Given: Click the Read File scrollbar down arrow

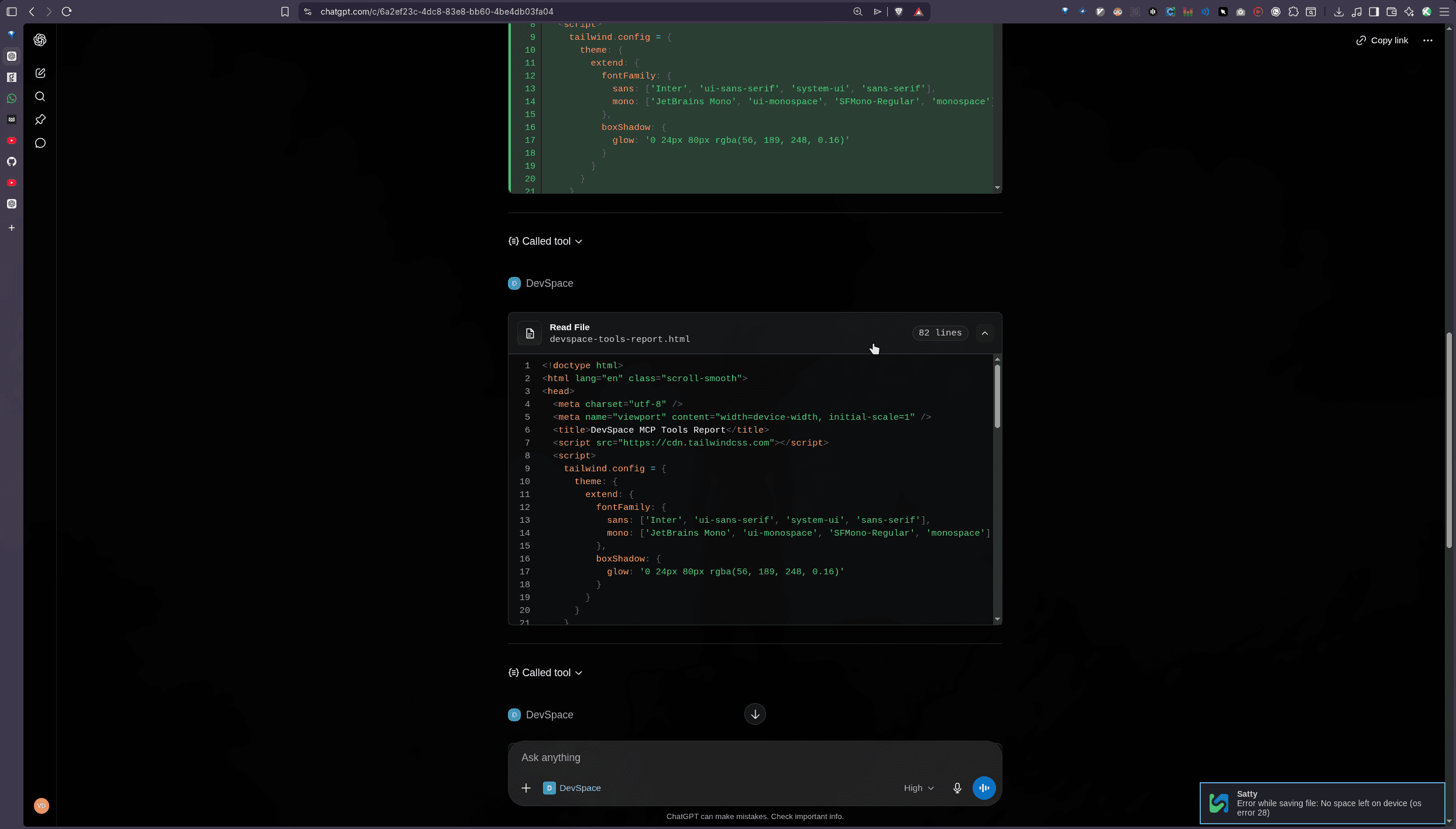Looking at the screenshot, I should pos(997,619).
